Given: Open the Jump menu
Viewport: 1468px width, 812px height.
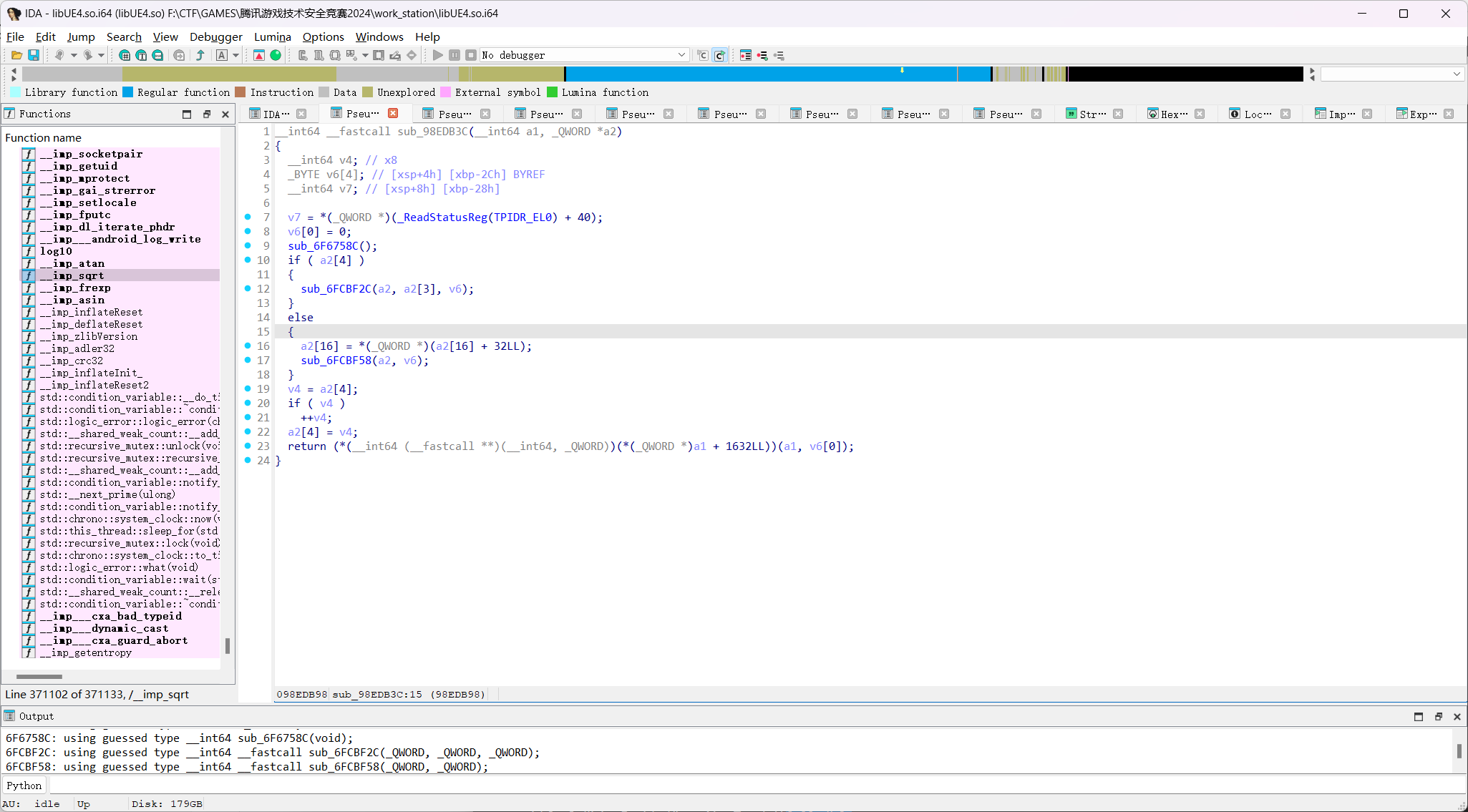Looking at the screenshot, I should [x=81, y=36].
